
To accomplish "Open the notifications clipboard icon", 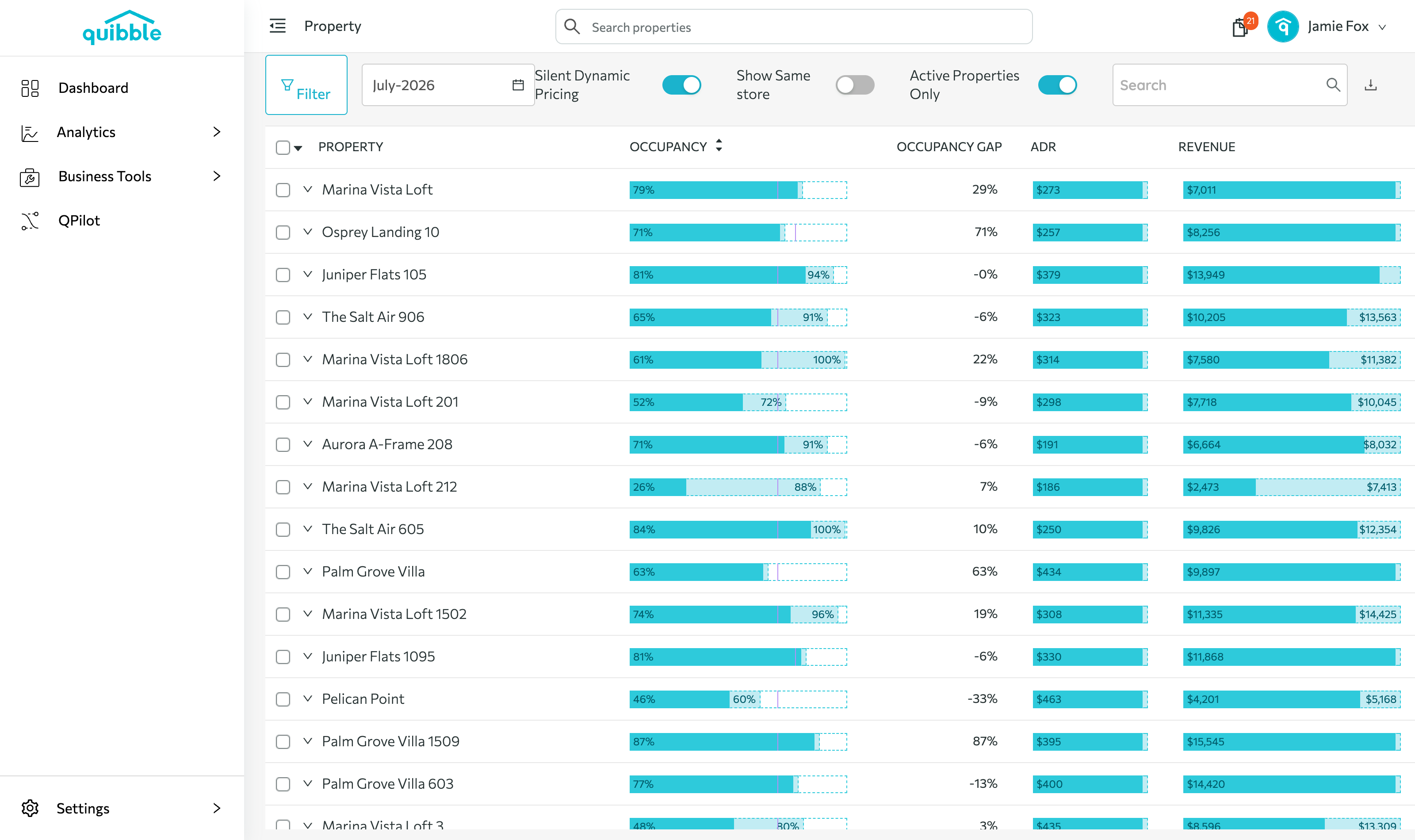I will pyautogui.click(x=1239, y=27).
